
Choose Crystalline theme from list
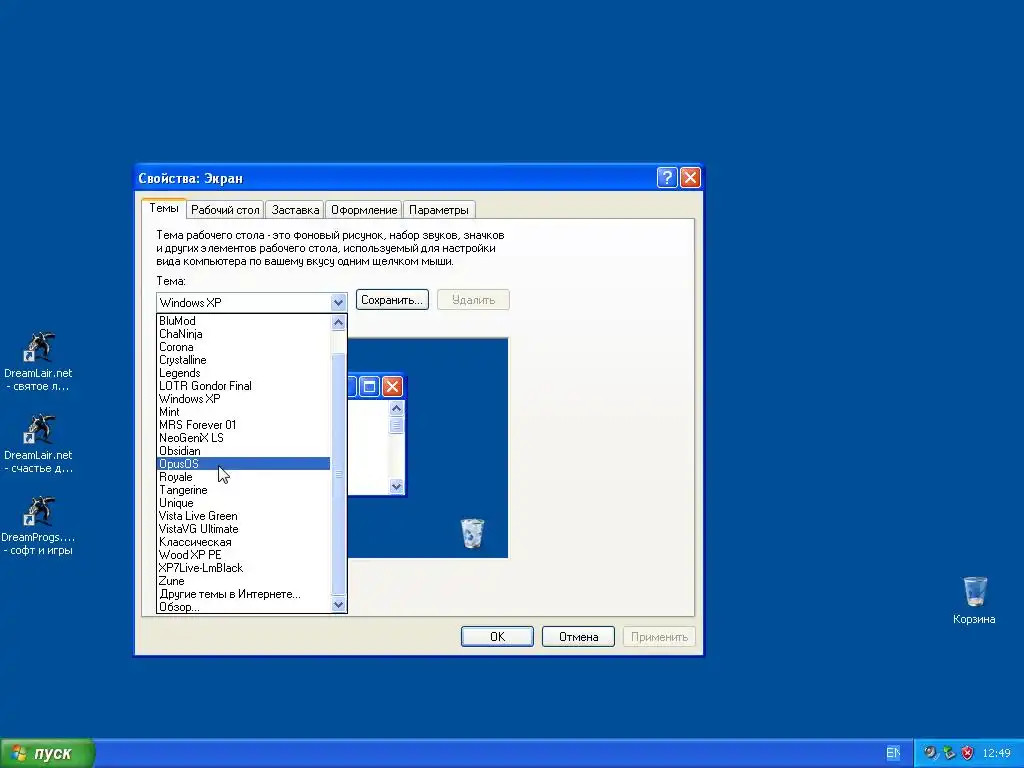(x=244, y=360)
